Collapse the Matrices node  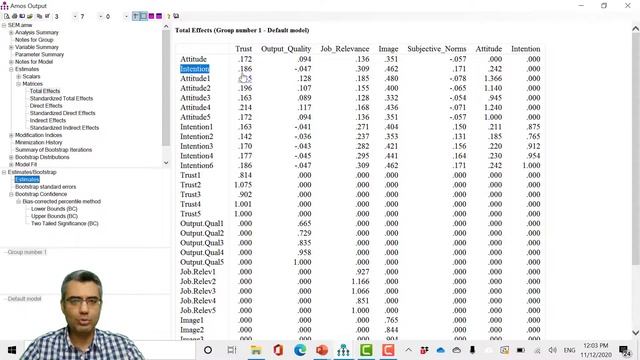tap(19, 84)
